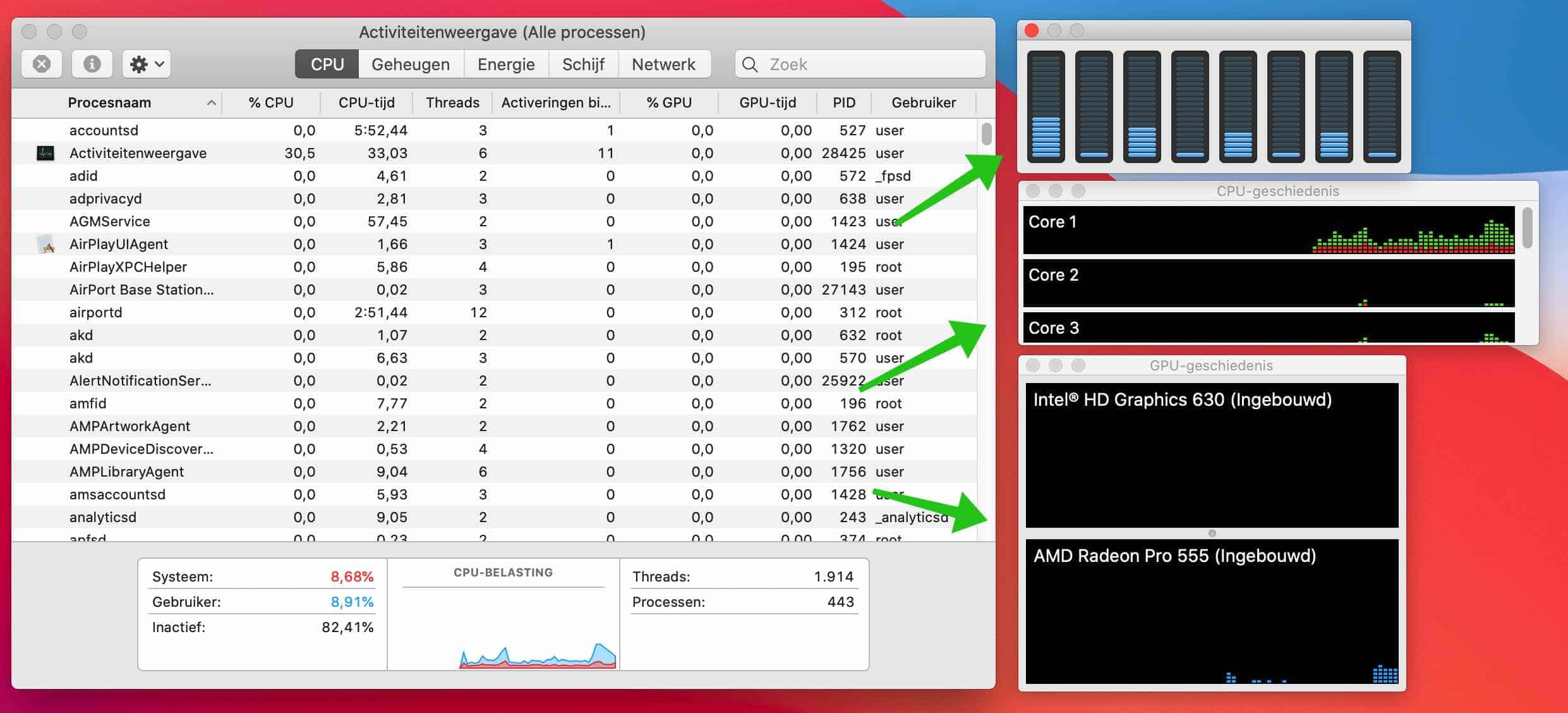The image size is (1568, 713).
Task: Switch to the Geheugen tab
Action: (410, 64)
